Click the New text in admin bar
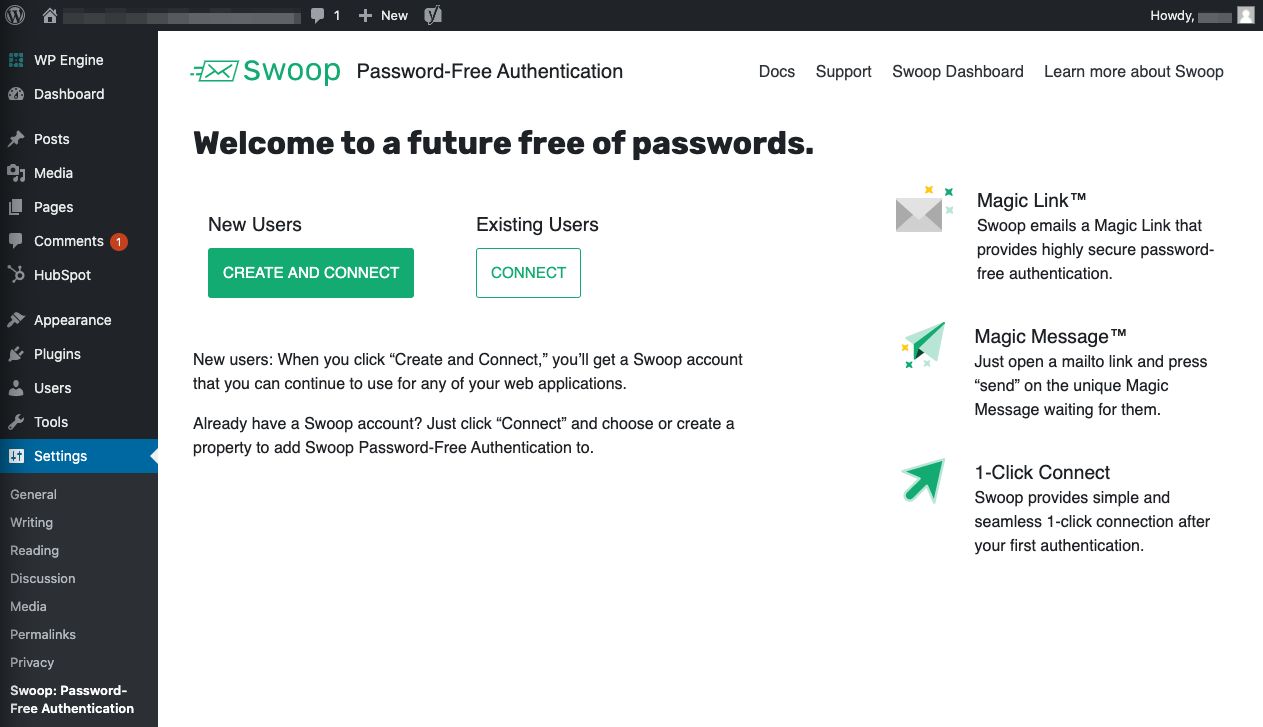This screenshot has height=727, width=1263. (395, 15)
